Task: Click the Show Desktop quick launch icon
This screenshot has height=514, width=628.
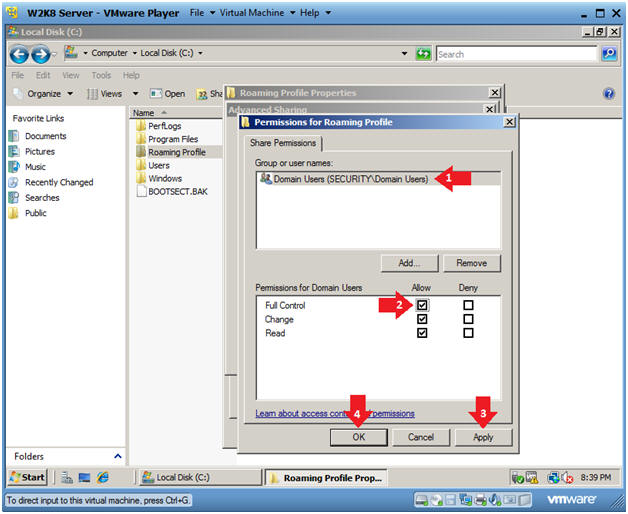Action: 85,477
